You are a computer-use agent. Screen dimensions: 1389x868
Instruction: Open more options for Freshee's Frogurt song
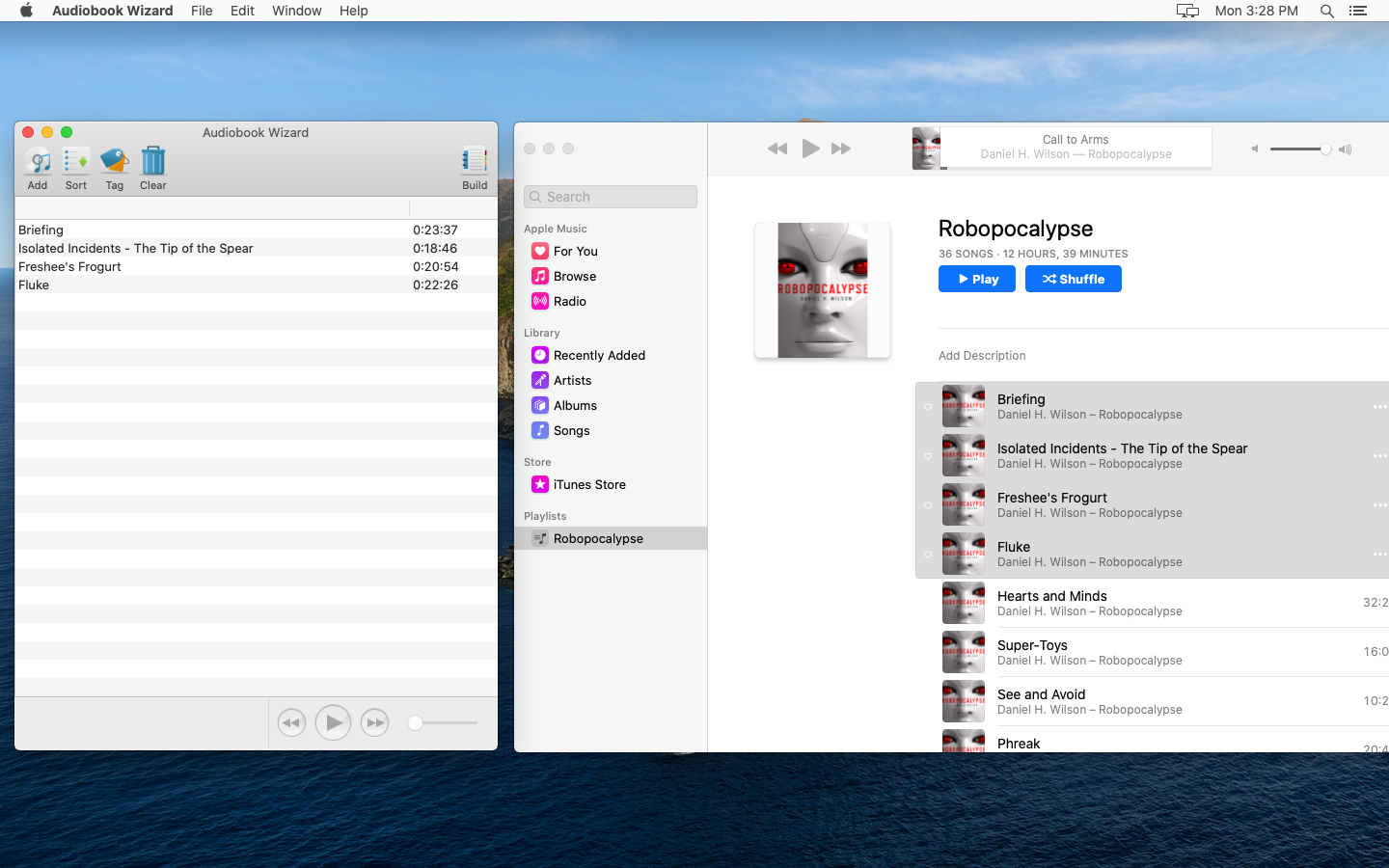pyautogui.click(x=1380, y=505)
